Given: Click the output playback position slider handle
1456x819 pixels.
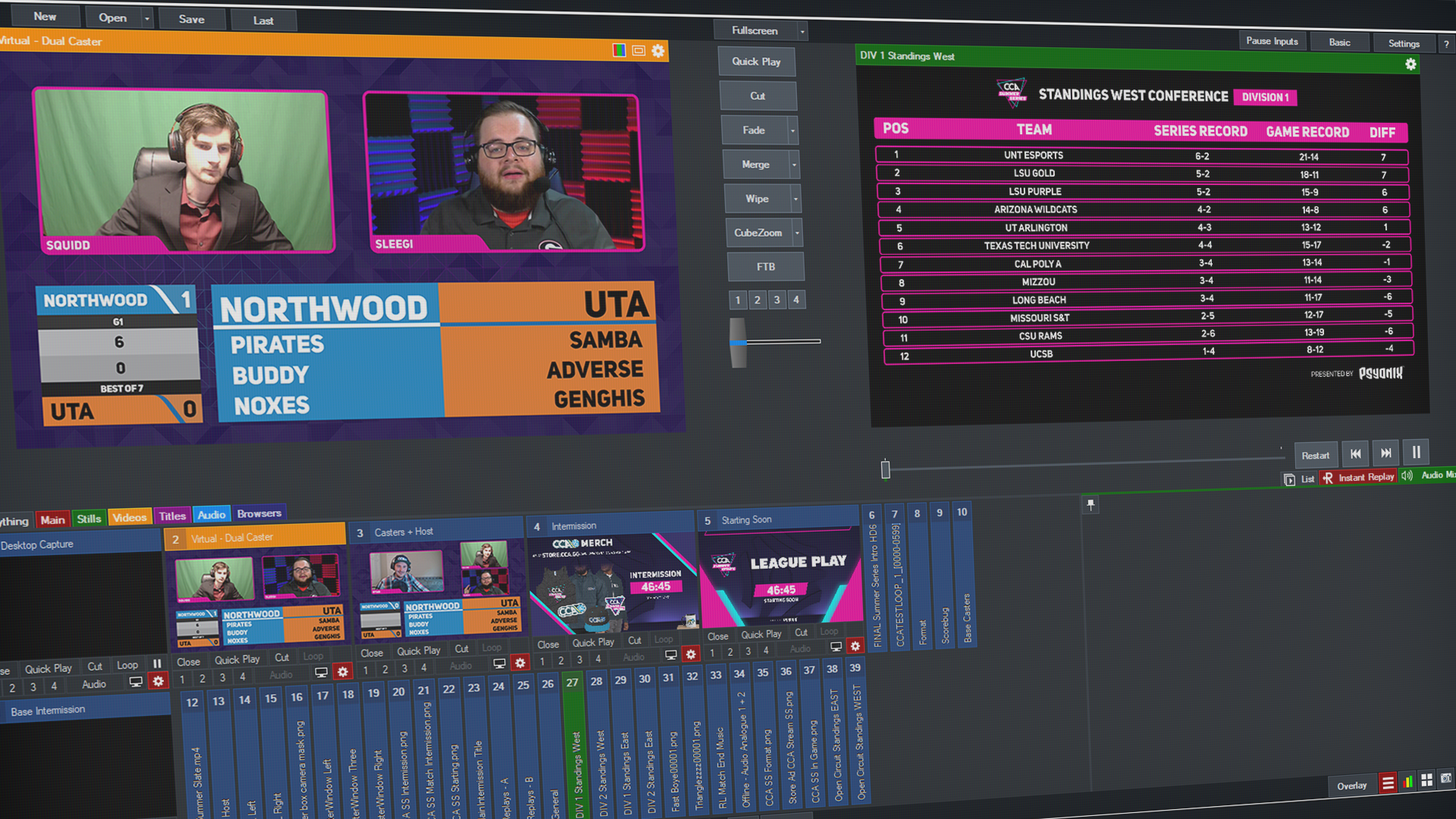Looking at the screenshot, I should [x=885, y=469].
